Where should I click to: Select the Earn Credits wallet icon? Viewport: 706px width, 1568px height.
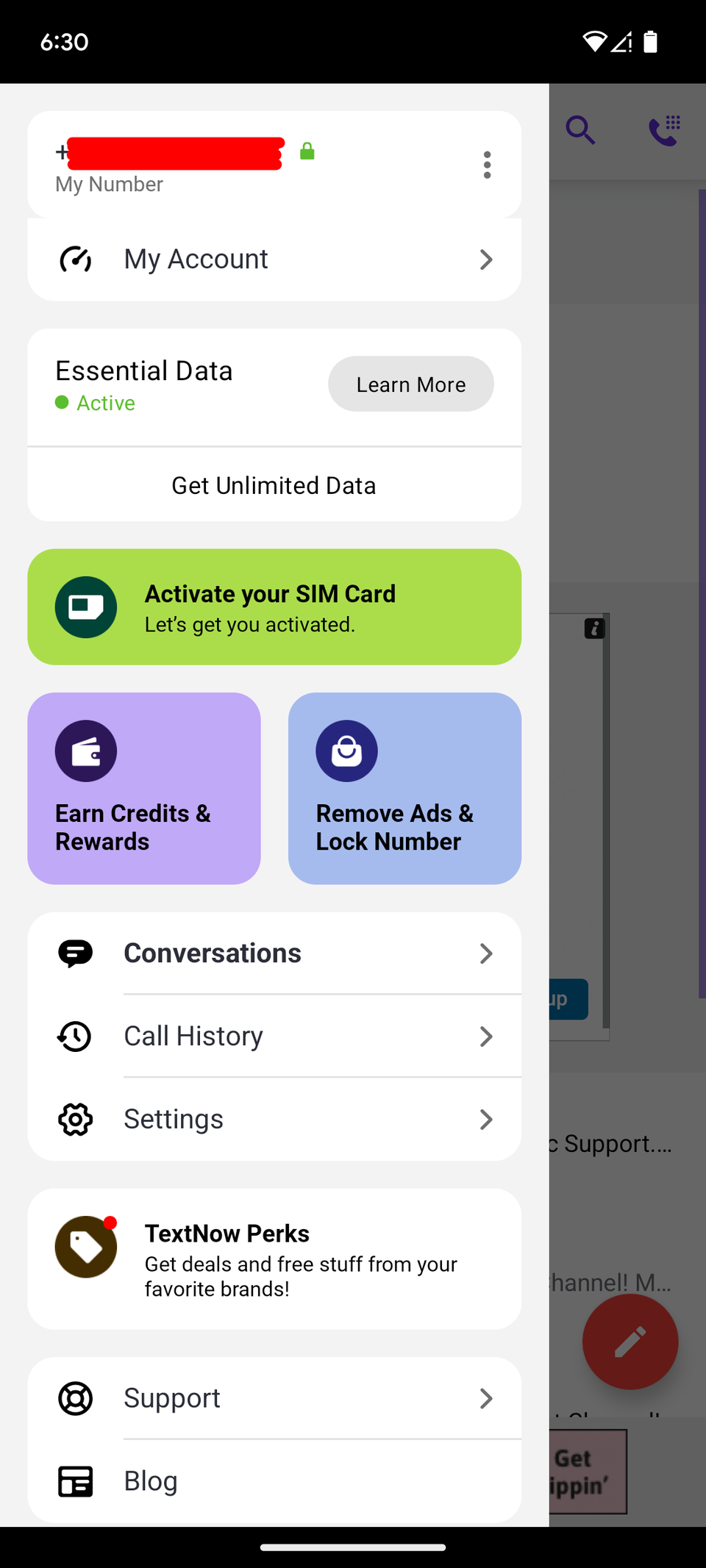[86, 751]
